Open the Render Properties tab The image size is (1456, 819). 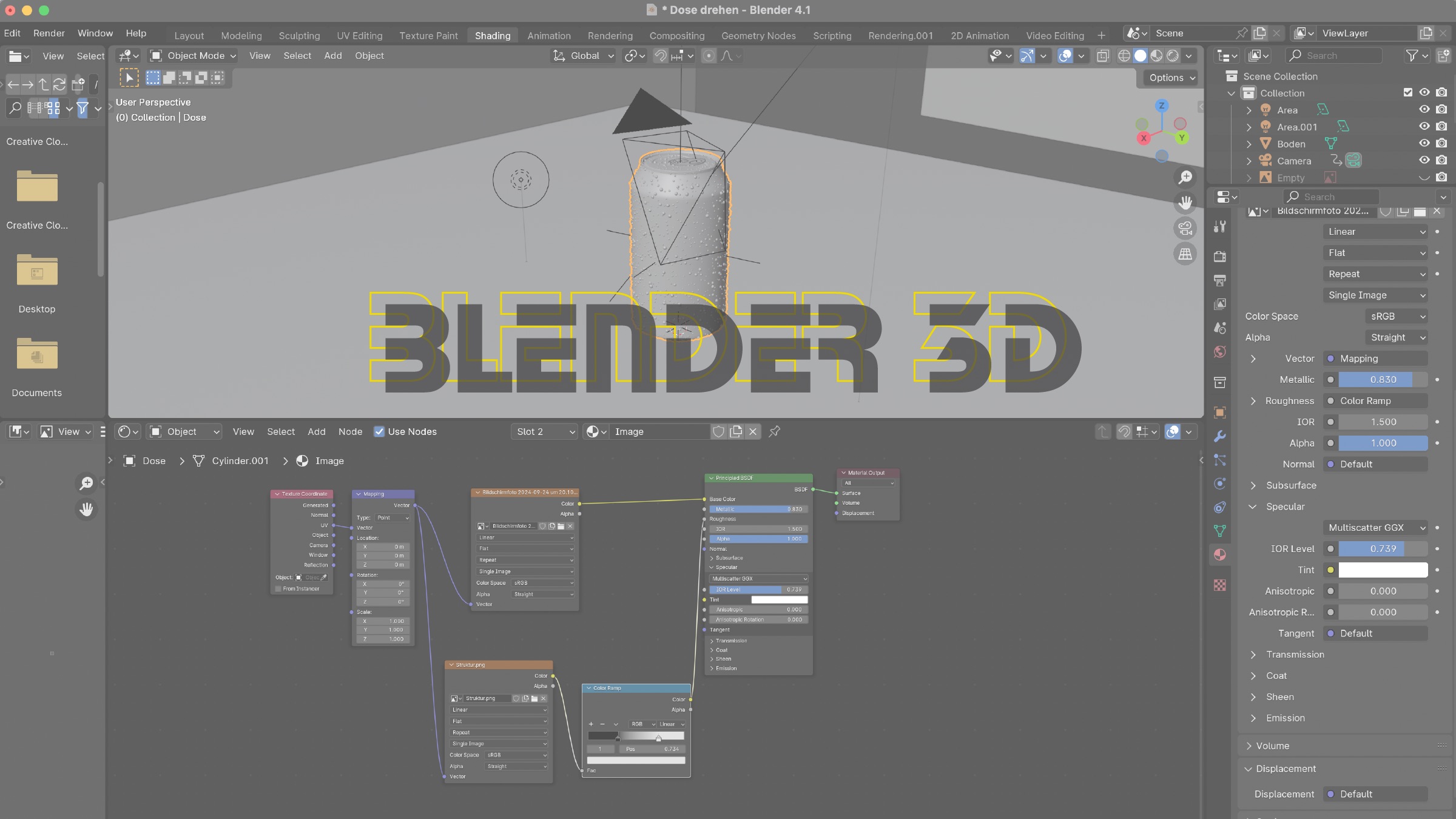tap(1220, 257)
